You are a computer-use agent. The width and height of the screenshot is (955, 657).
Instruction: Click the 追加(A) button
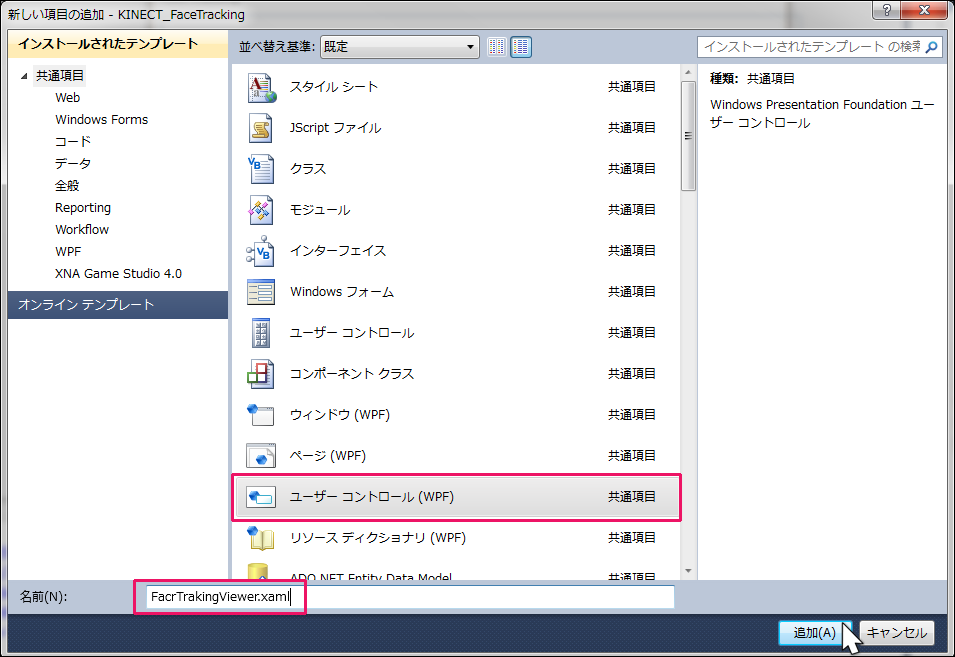click(x=814, y=633)
